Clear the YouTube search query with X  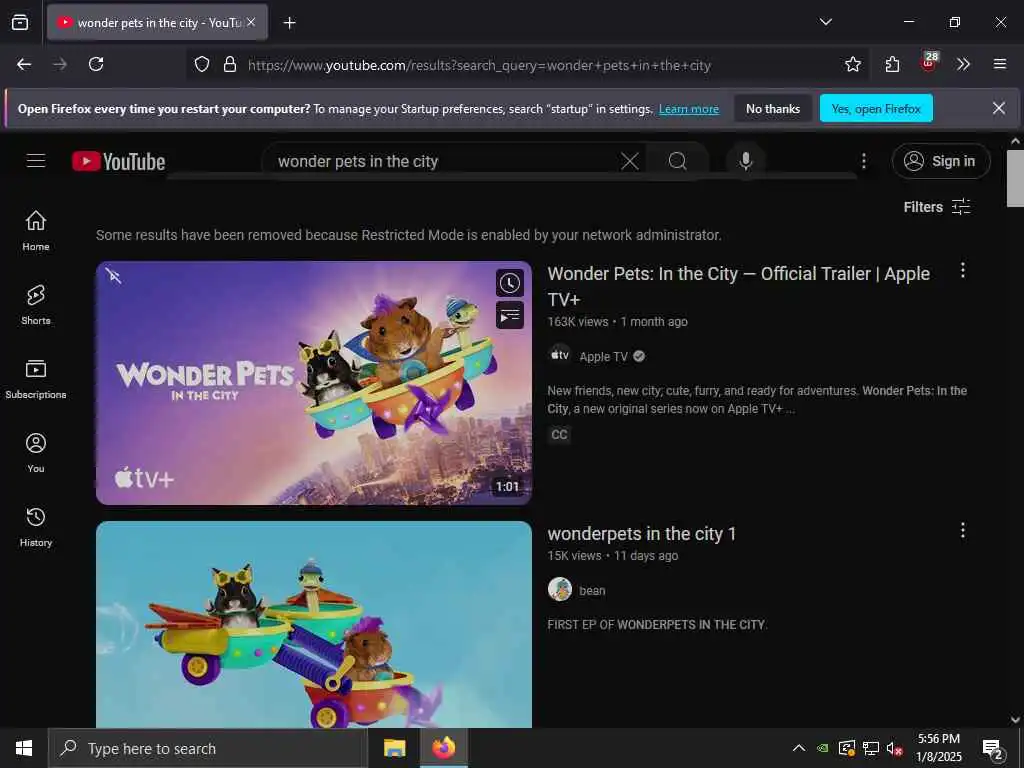click(630, 161)
